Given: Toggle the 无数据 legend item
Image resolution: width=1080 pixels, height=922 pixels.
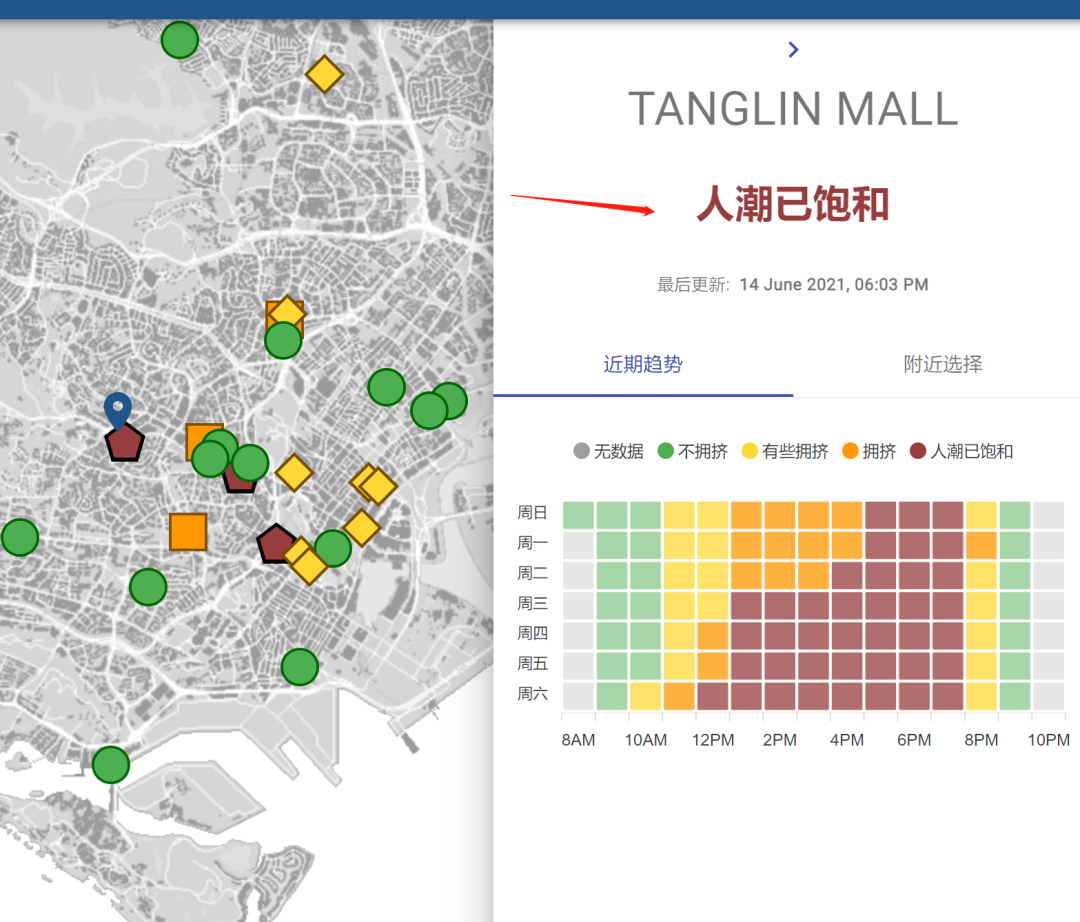Looking at the screenshot, I should 608,451.
